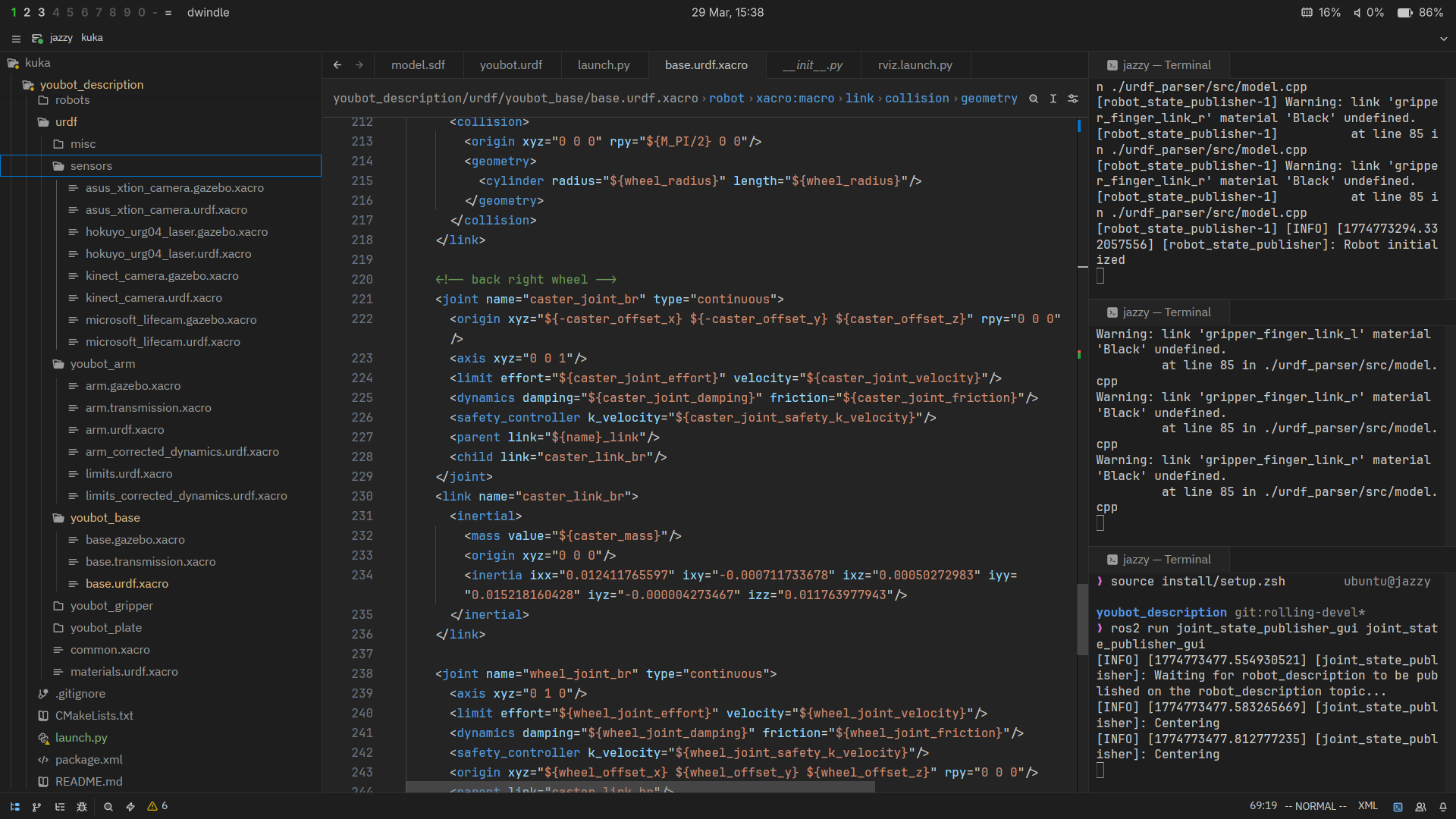The width and height of the screenshot is (1456, 819).
Task: Toggle the terminal panel icon in status bar
Action: pos(1398,807)
